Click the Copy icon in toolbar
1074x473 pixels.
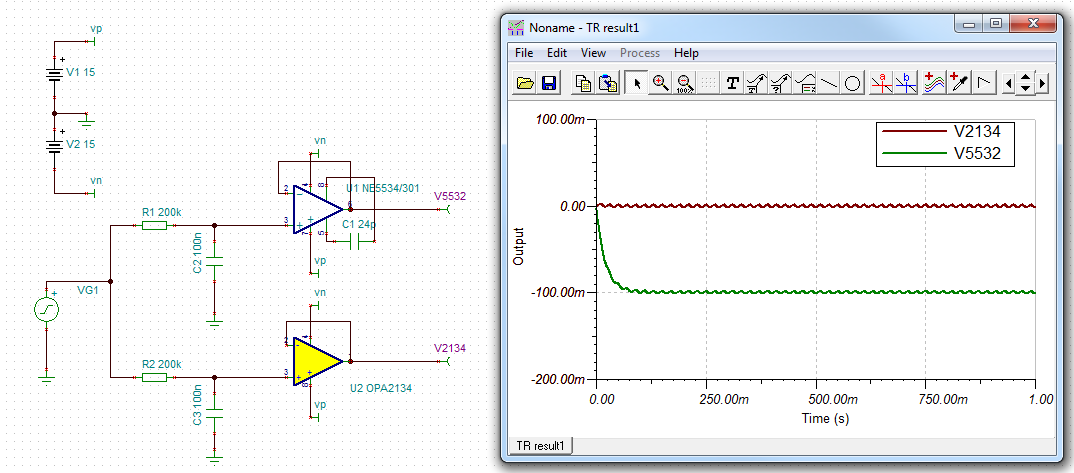[x=584, y=83]
